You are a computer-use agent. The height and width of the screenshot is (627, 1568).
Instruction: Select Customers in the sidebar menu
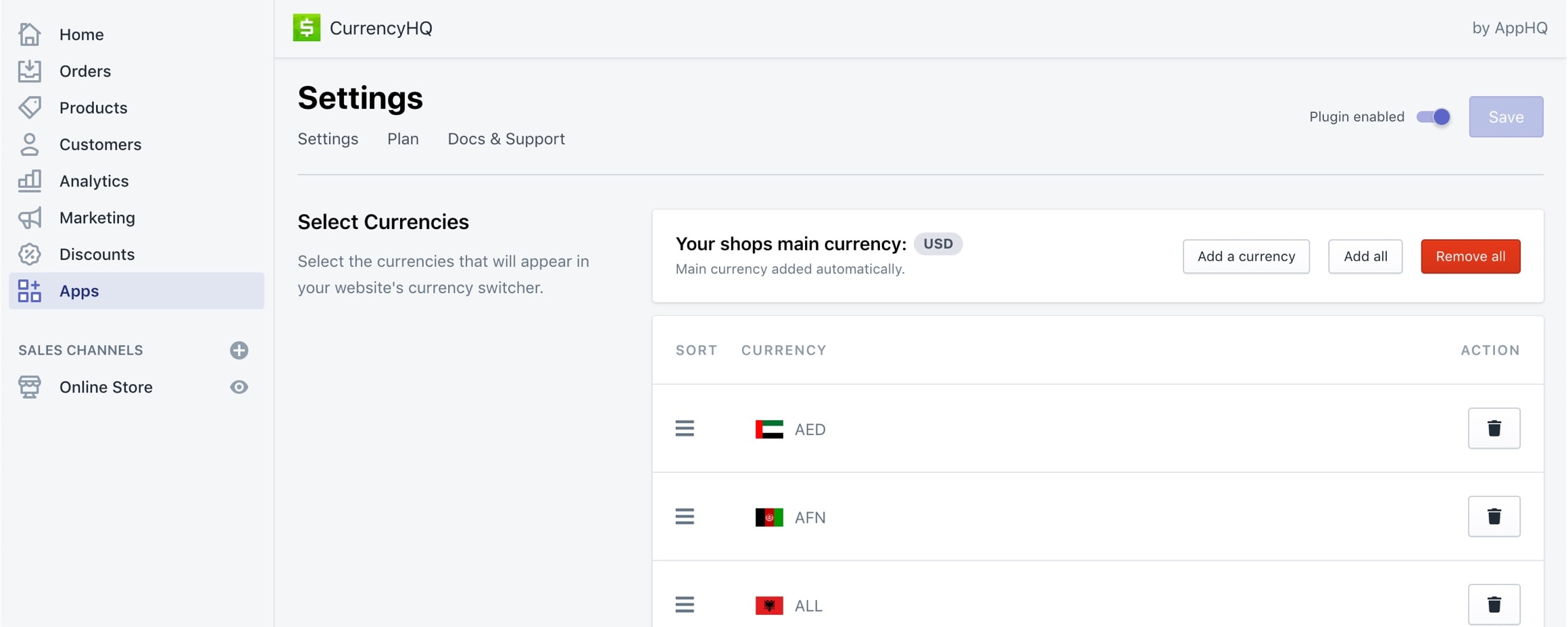(100, 145)
